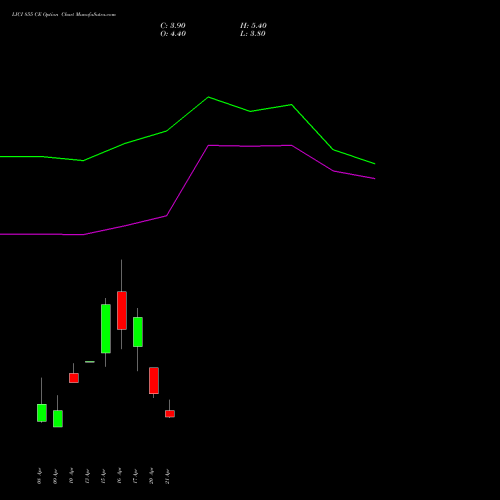
Task: Select the 15 Apr date label
Action: 104,476
